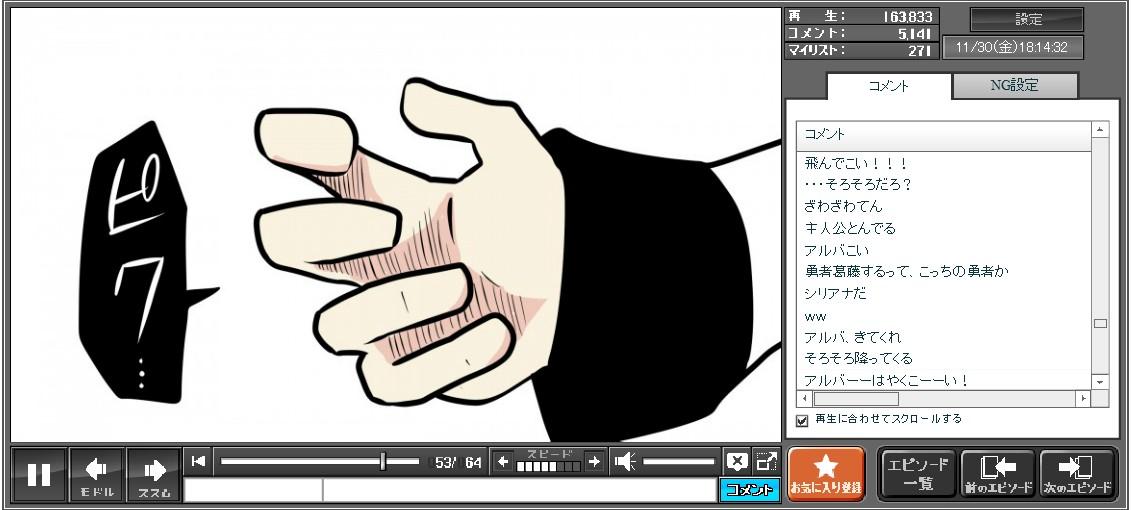Enter fullscreen with the expand icon
The image size is (1131, 510).
766,462
